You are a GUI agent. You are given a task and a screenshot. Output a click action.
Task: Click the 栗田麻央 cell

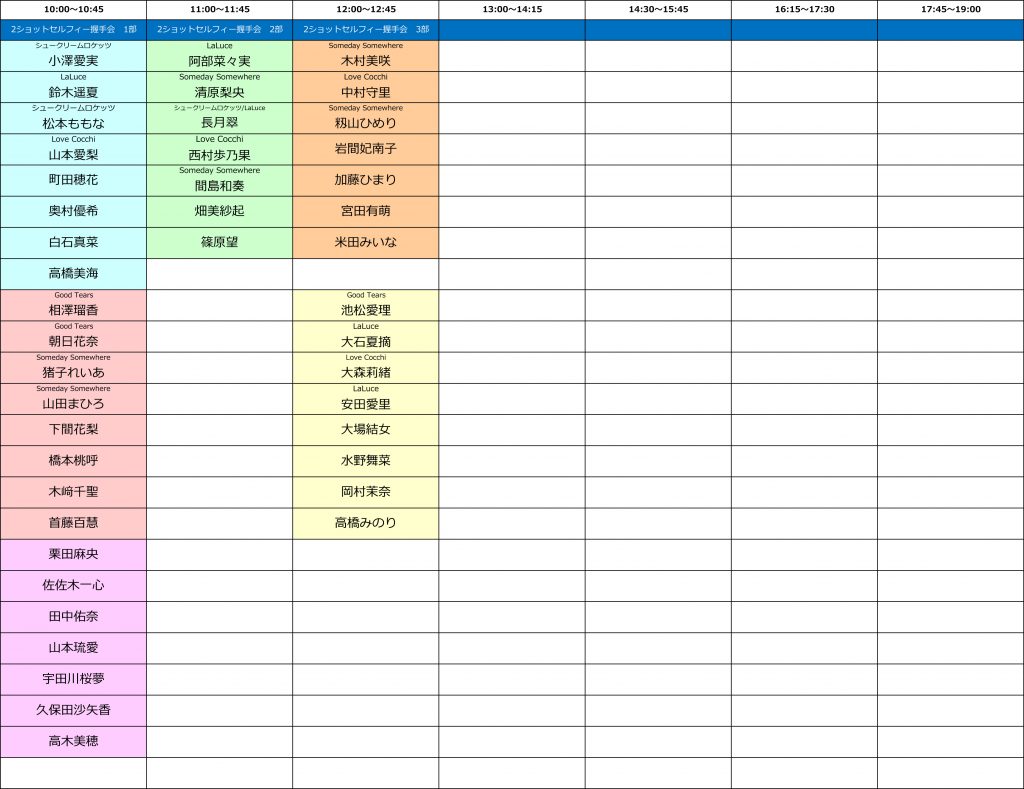pos(73,554)
